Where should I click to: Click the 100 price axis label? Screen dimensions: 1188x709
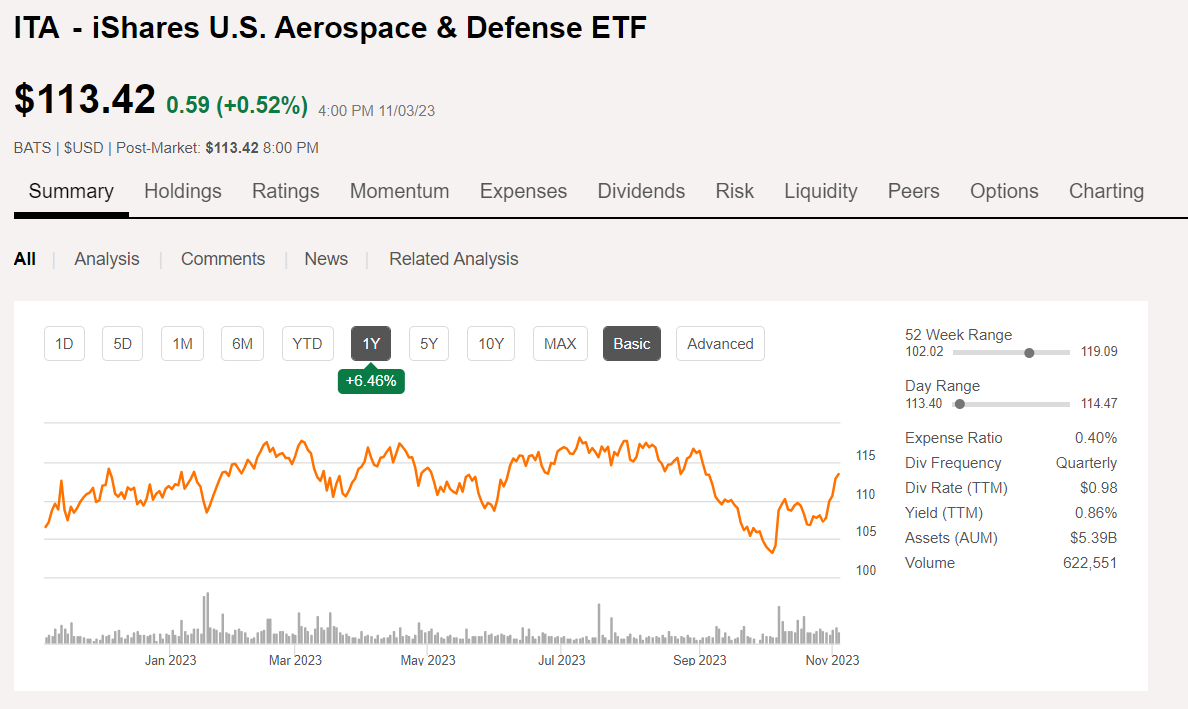865,570
